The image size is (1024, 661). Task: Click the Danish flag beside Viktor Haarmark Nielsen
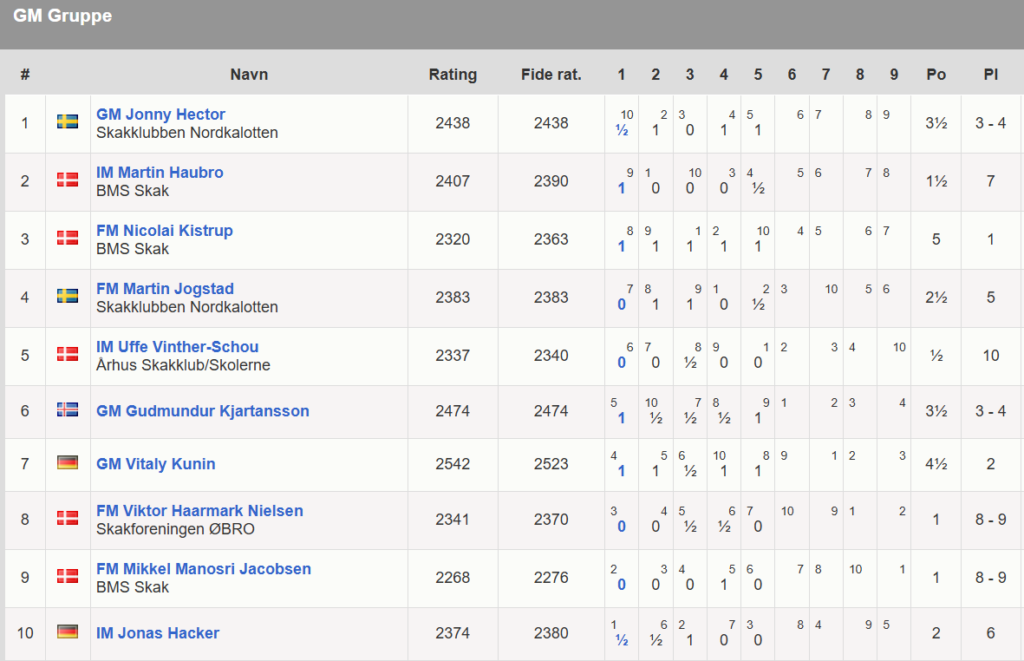[68, 518]
